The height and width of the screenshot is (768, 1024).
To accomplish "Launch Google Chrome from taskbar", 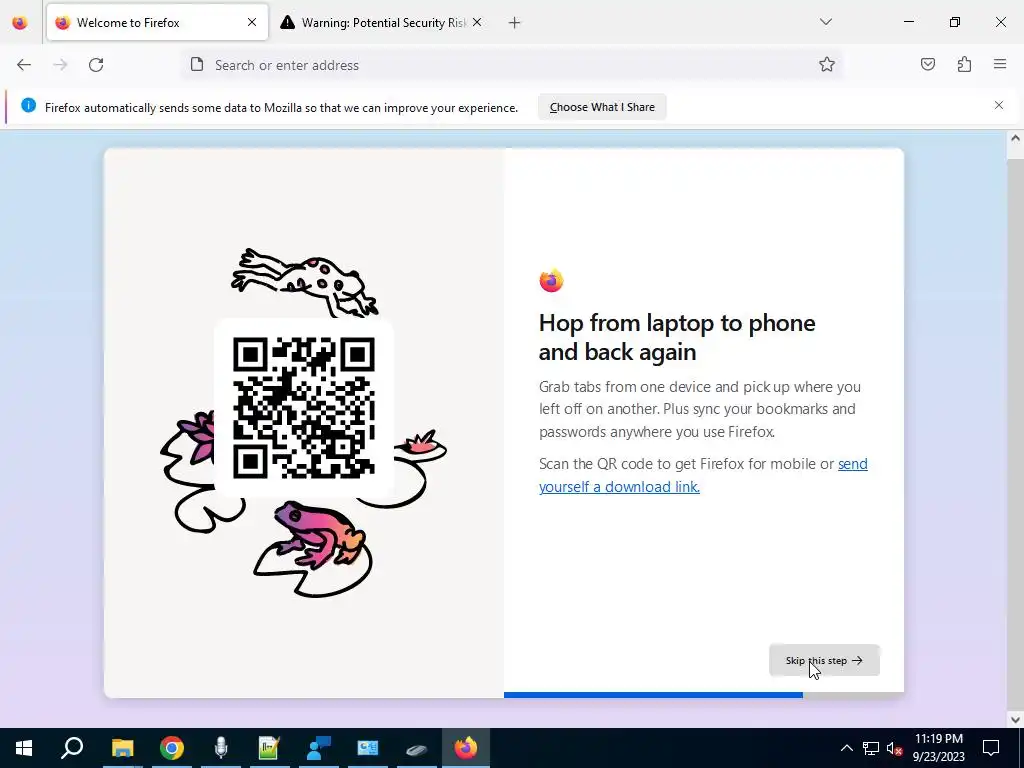I will click(172, 748).
